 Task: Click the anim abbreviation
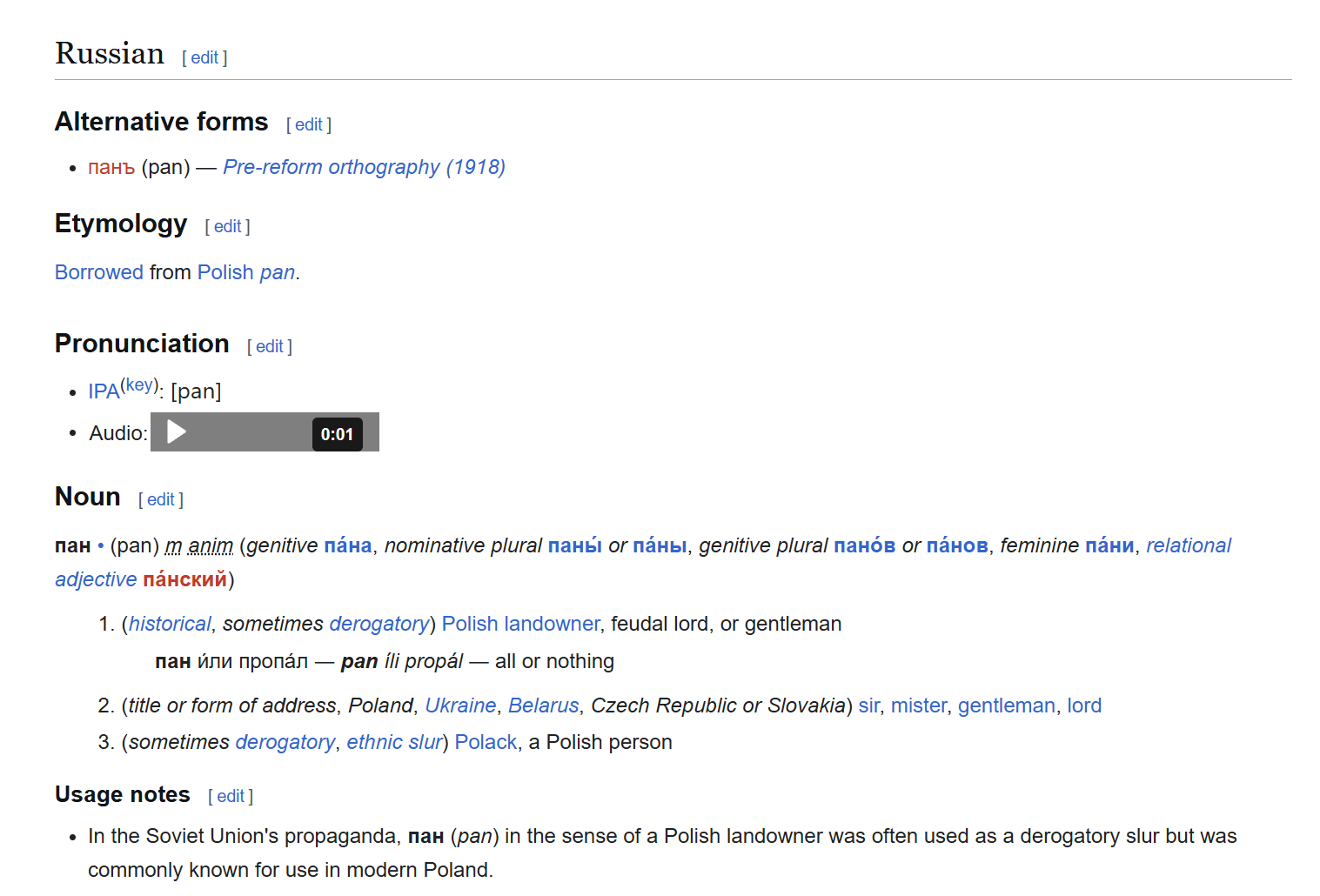pyautogui.click(x=211, y=545)
